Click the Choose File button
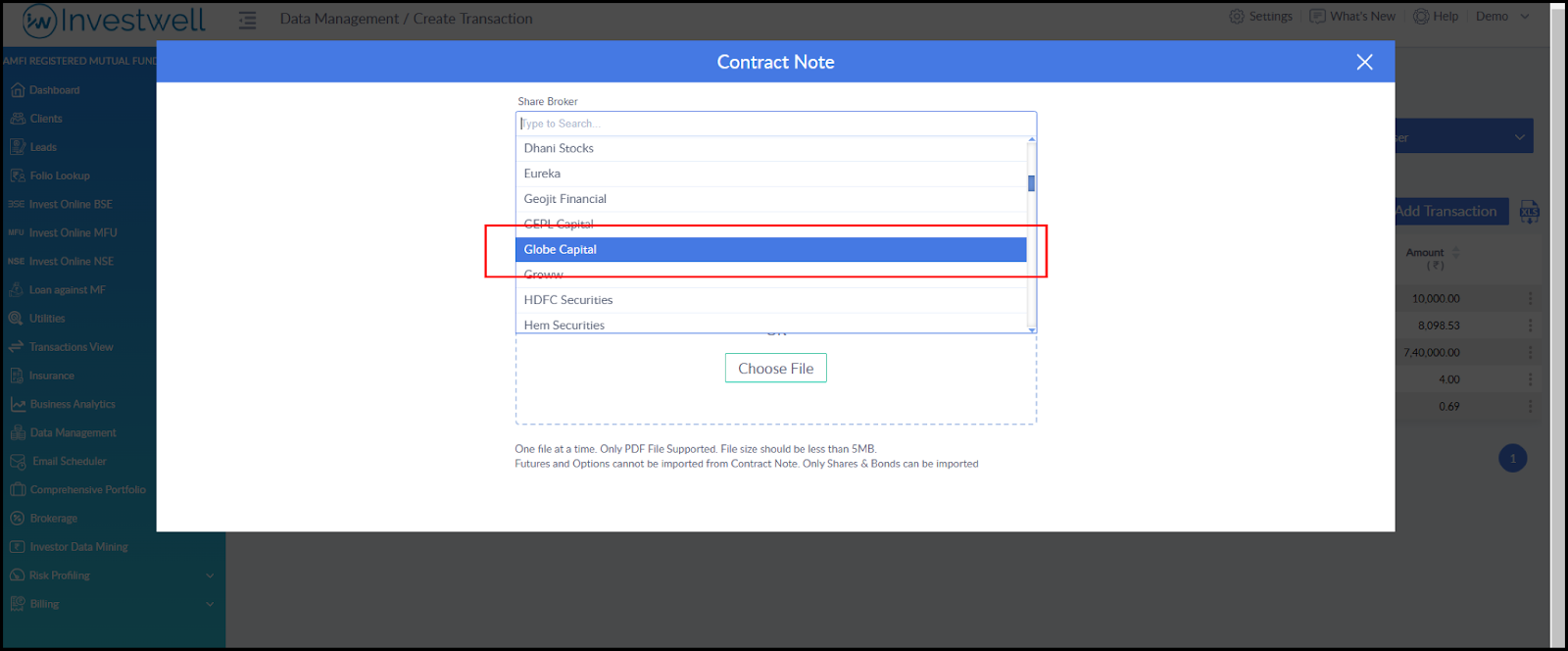1568x651 pixels. 775,368
